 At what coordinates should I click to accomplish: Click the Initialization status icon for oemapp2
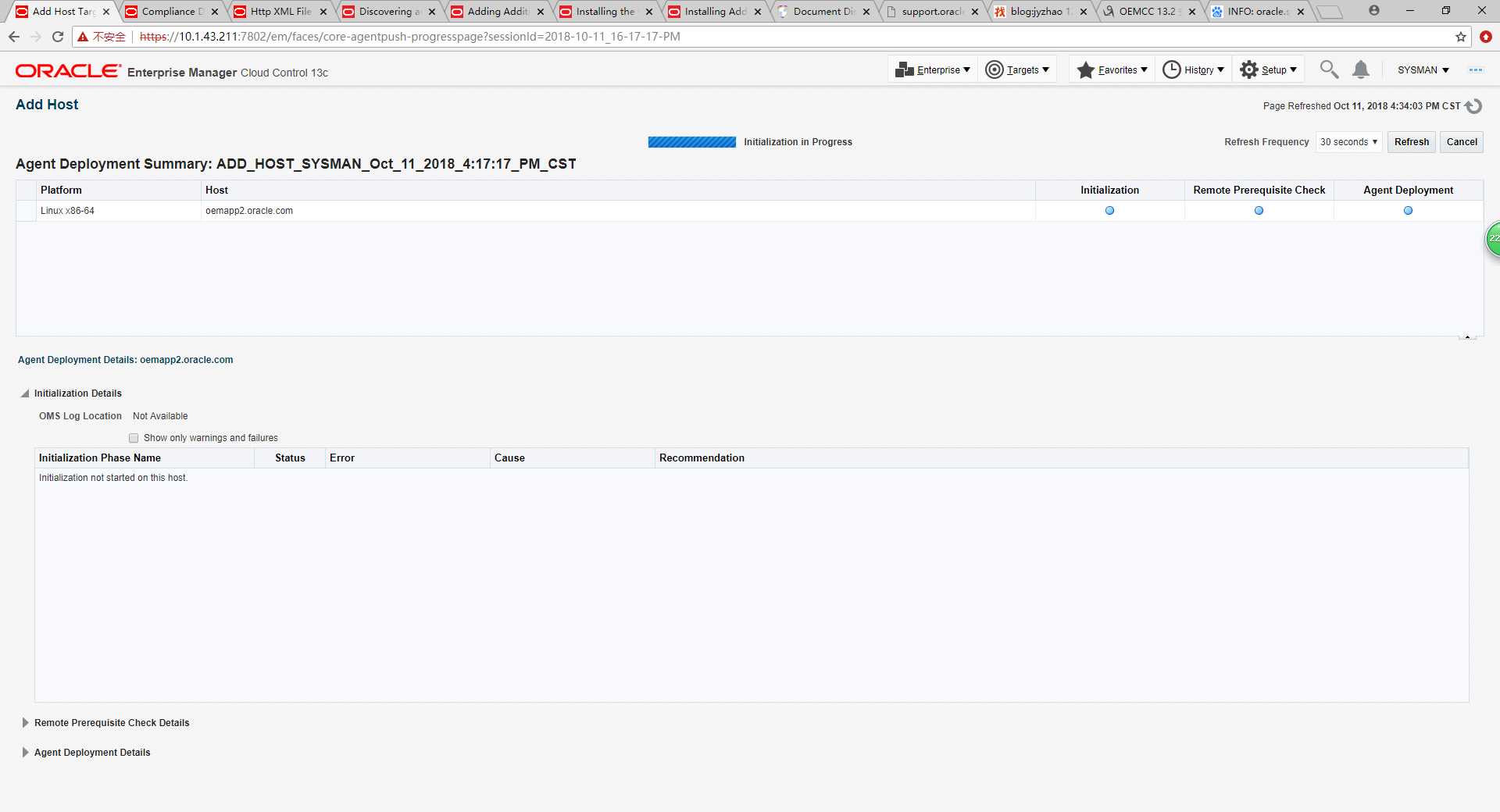click(1109, 211)
